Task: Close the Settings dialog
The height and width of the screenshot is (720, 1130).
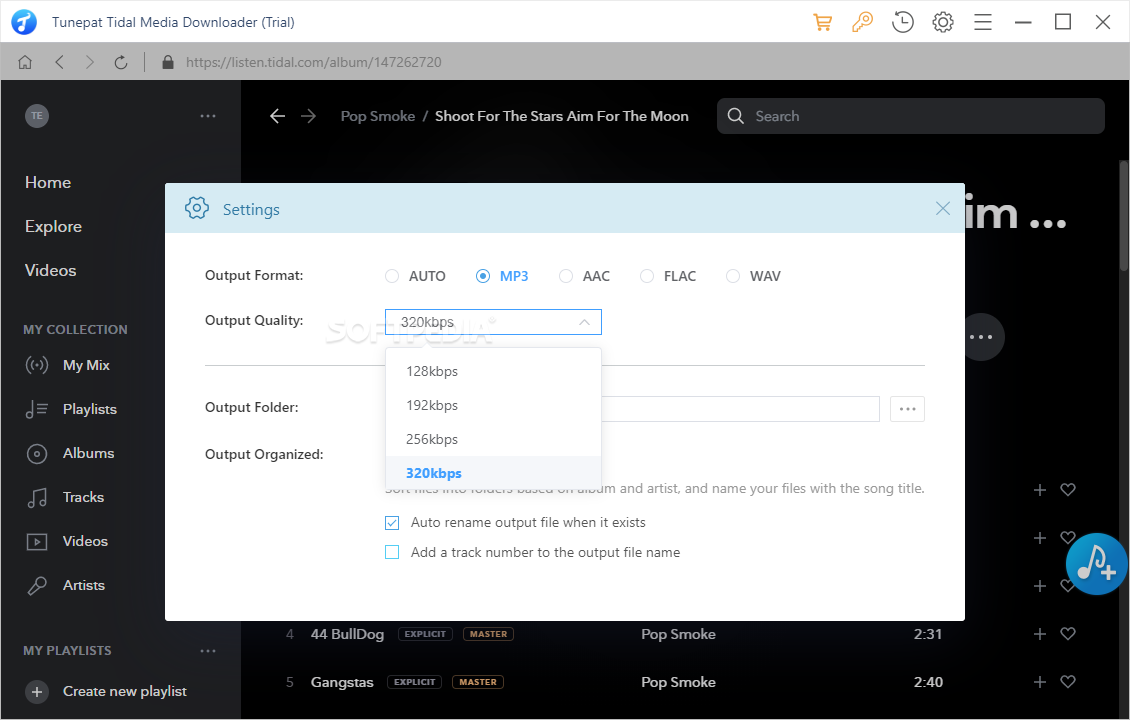Action: pos(943,208)
